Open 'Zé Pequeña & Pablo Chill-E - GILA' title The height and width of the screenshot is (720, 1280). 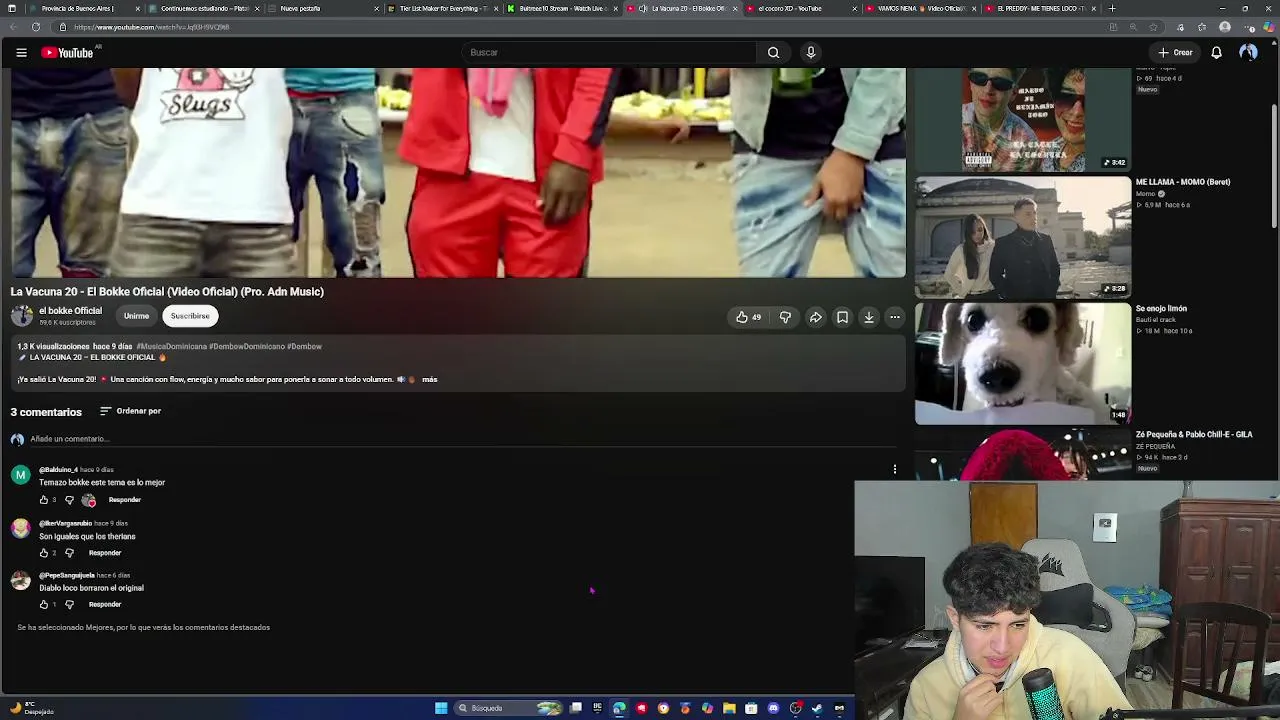1194,435
